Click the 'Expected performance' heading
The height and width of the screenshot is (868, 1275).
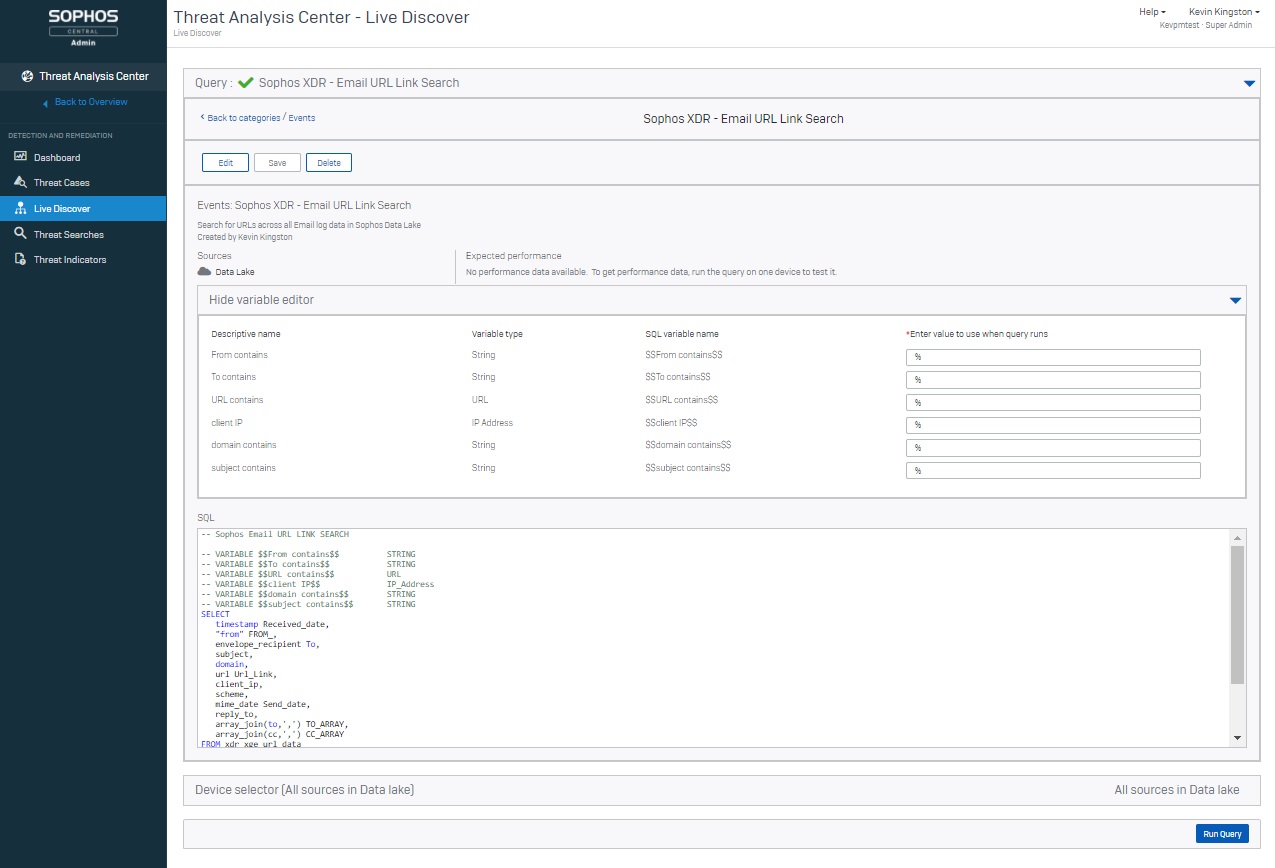[514, 256]
